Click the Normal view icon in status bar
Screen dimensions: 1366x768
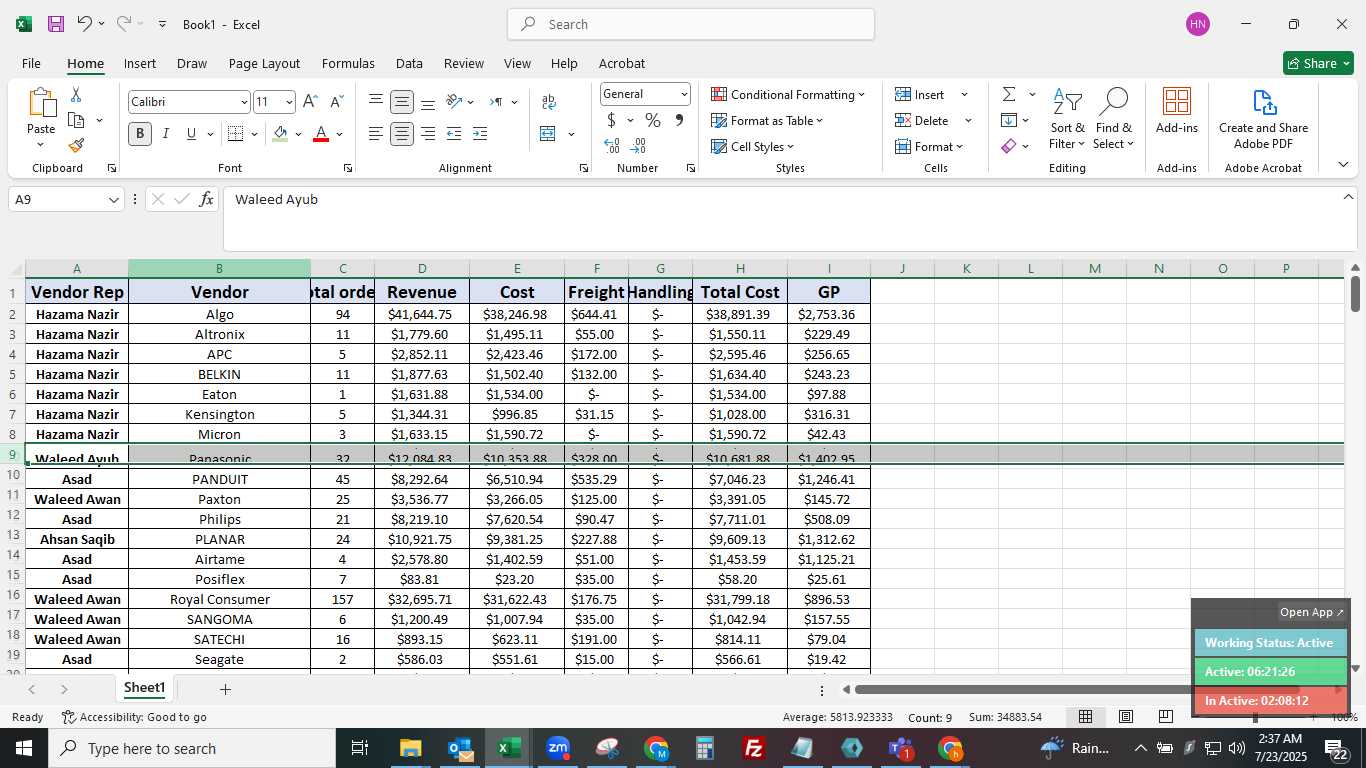coord(1085,717)
